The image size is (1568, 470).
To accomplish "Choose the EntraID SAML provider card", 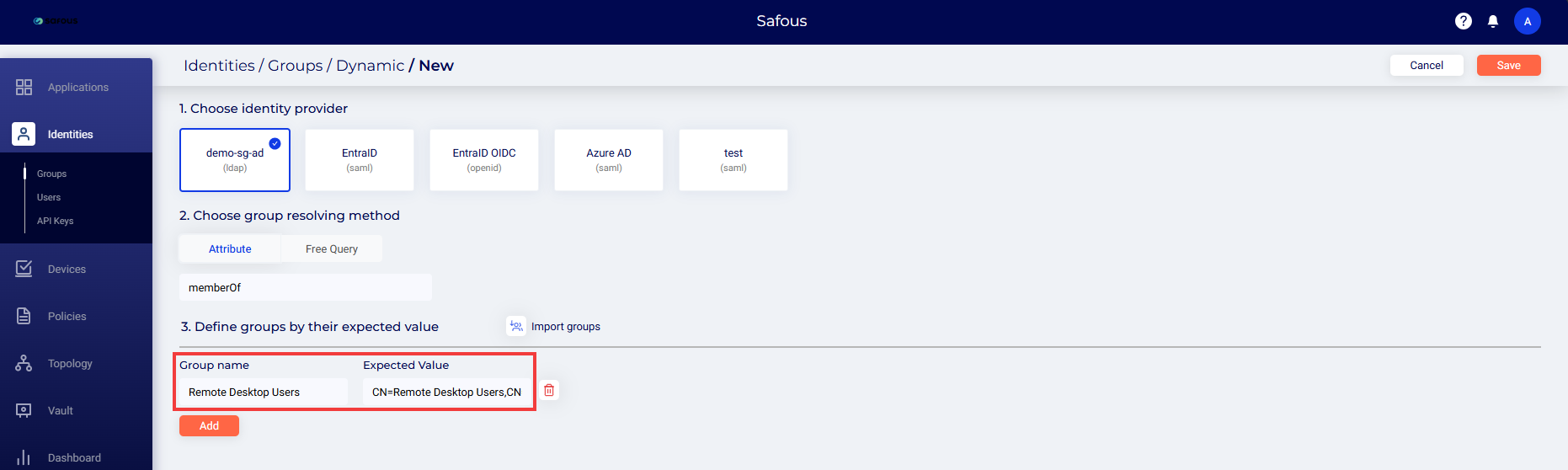I will tap(360, 159).
